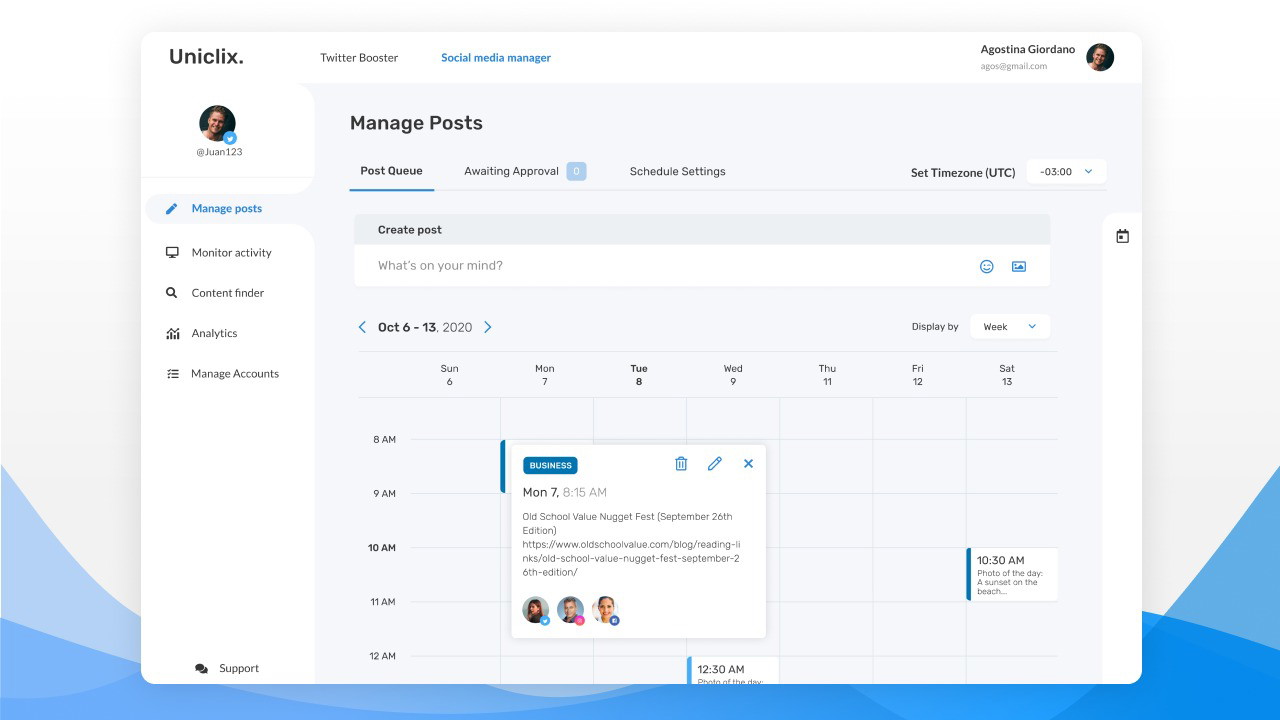
Task: Open Content finder in sidebar
Action: click(227, 293)
